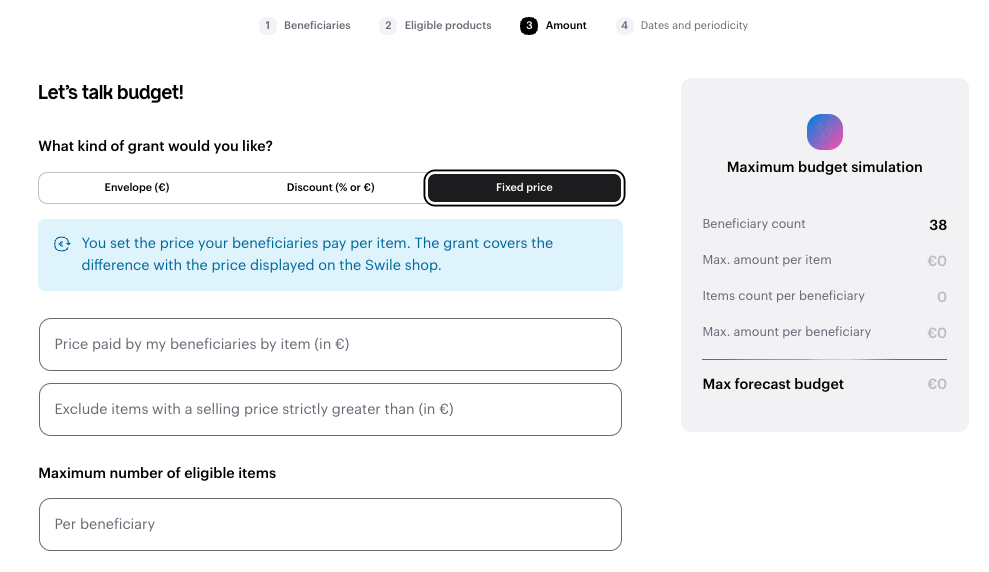Select the Discount (% or €) option
This screenshot has height=572, width=989.
(x=330, y=188)
